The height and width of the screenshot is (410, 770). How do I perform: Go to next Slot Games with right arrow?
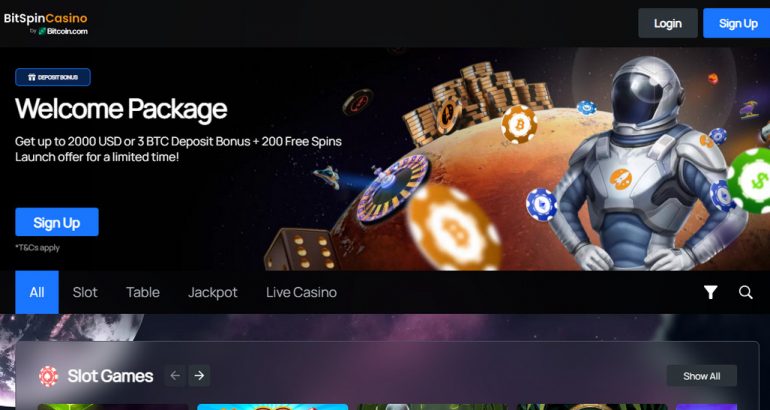[199, 376]
